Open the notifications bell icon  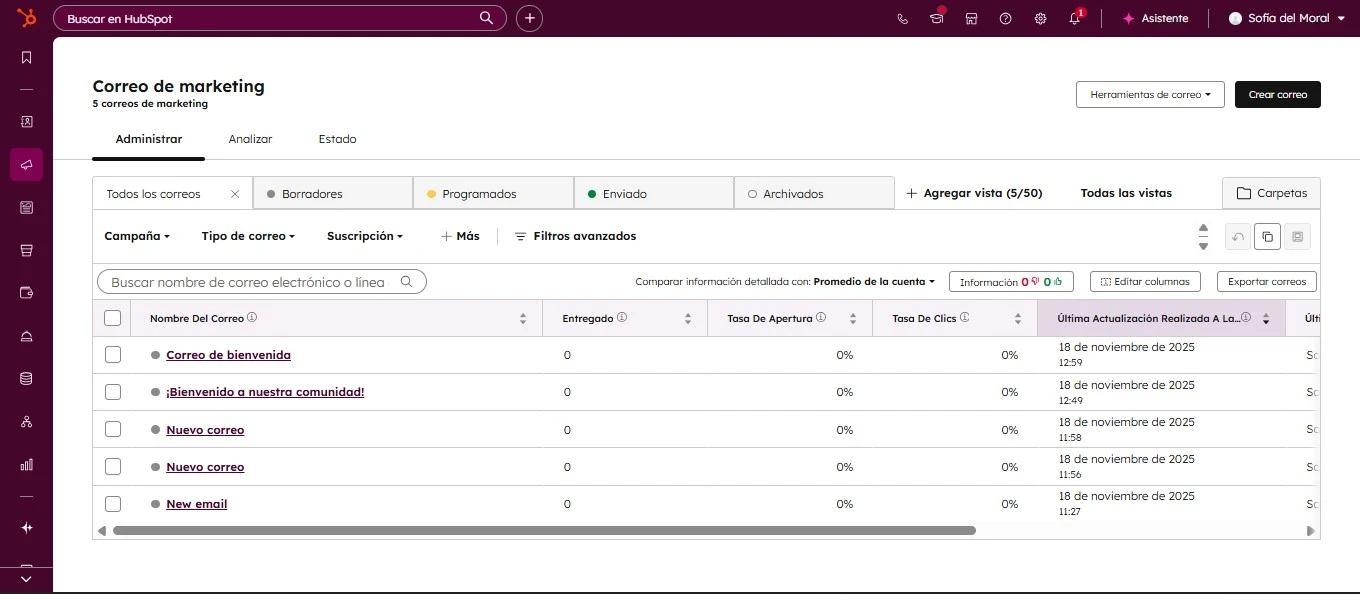click(1074, 18)
